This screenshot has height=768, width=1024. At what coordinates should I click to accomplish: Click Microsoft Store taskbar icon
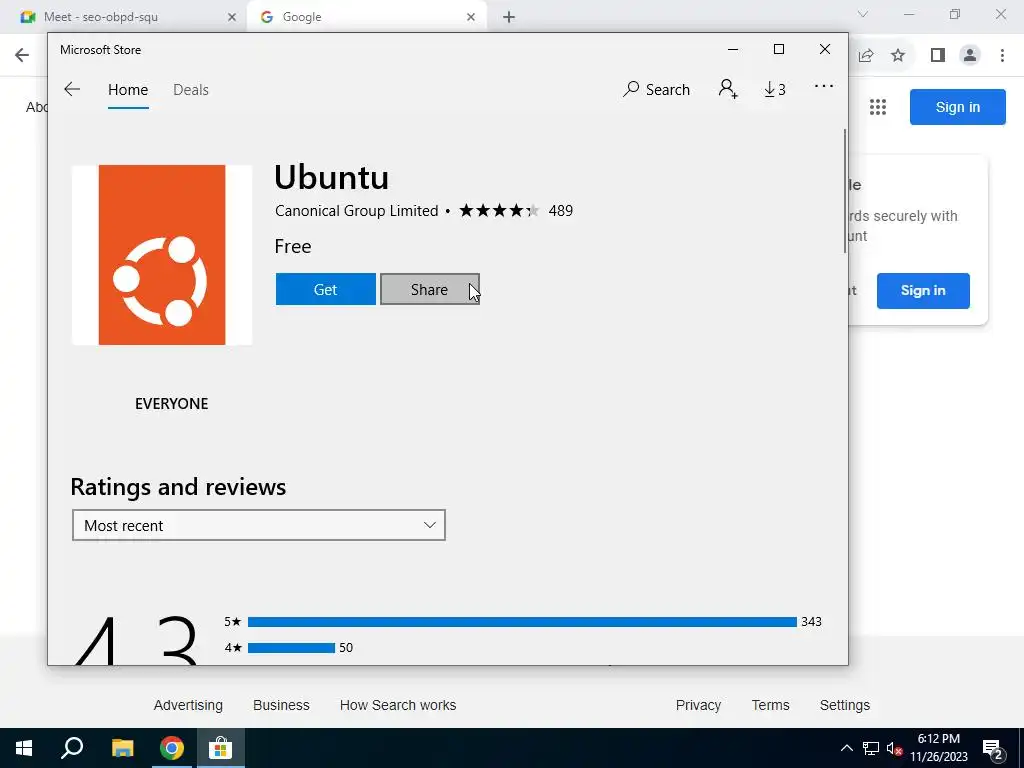point(221,748)
